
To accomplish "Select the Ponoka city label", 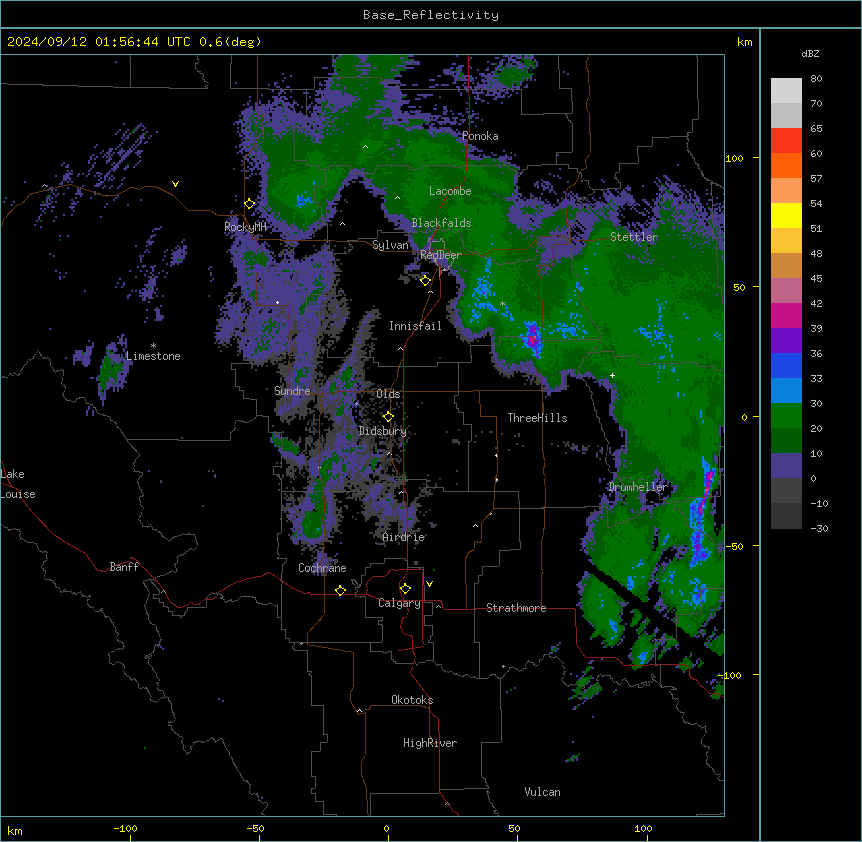I will tap(480, 136).
